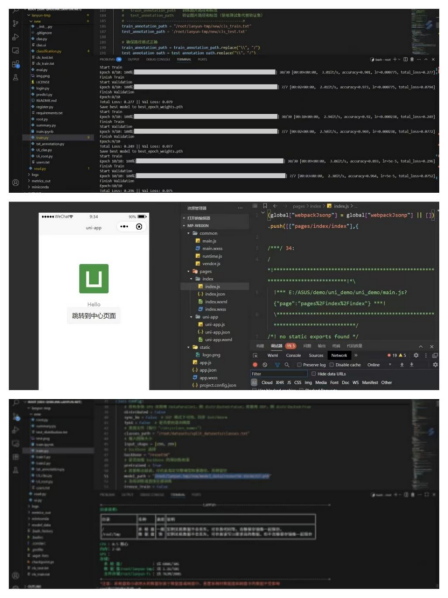The height and width of the screenshot is (598, 448).
Task: Open Extensions view in top activity bar
Action: [16, 64]
